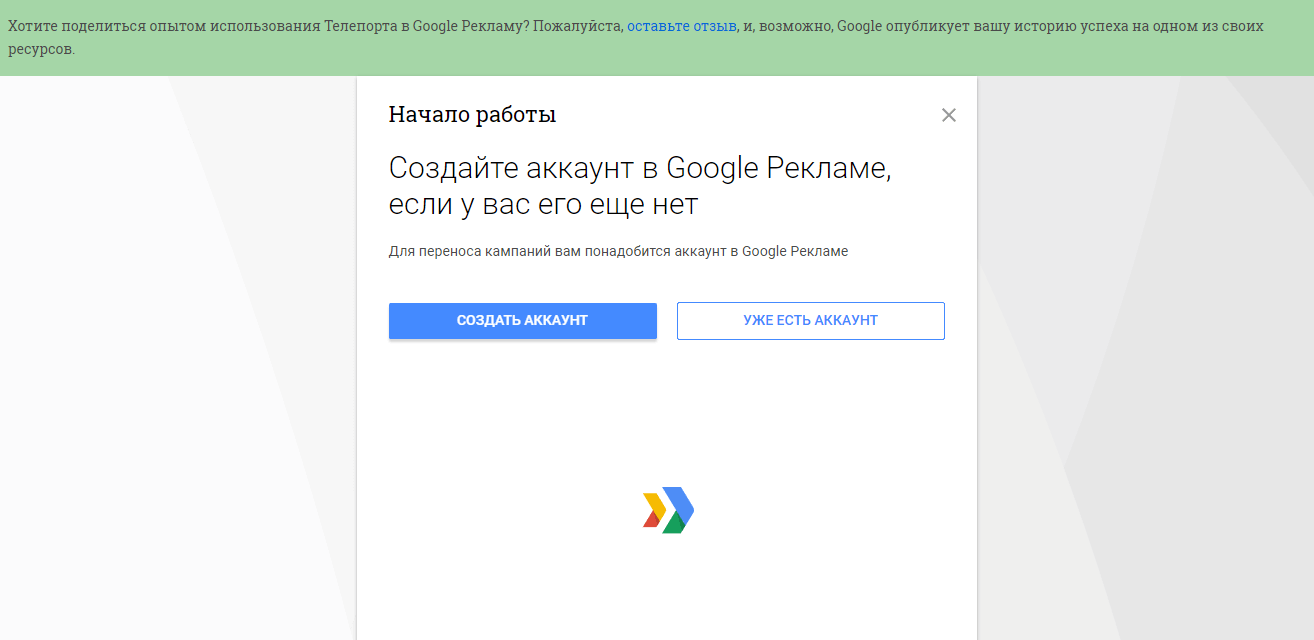Click the yellow-red-blue-green chevron graphic
This screenshot has width=1314, height=640.
click(x=666, y=509)
